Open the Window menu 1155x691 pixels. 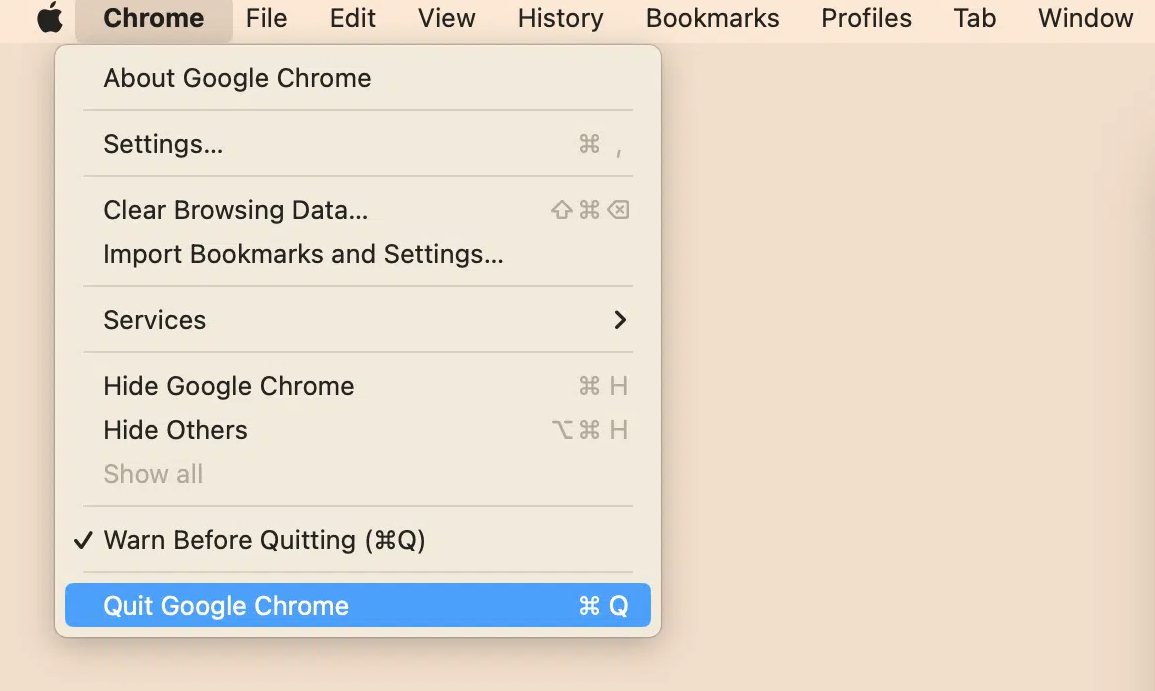pos(1085,18)
